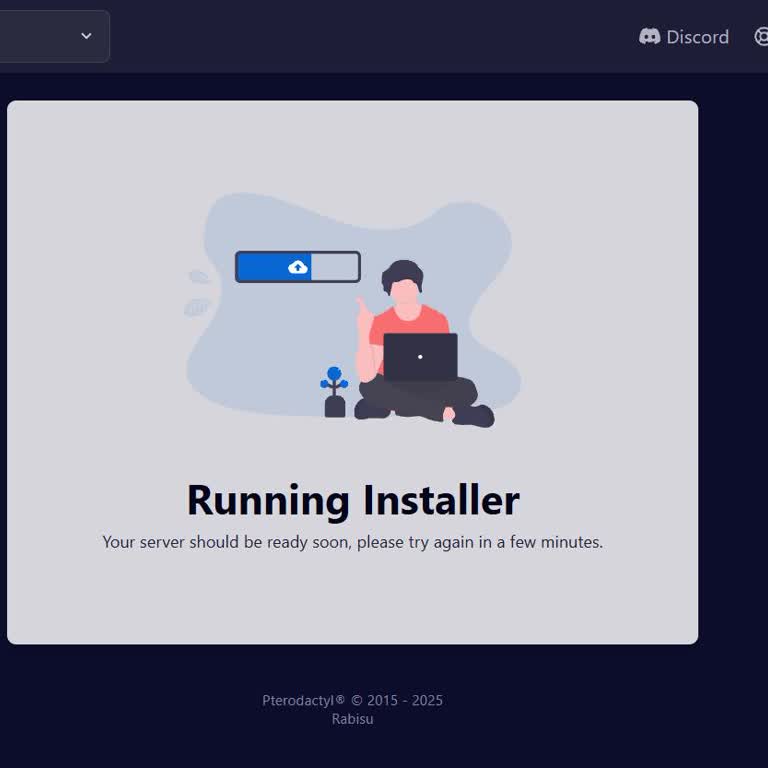Expand the server selector dropdown chevron
This screenshot has height=768, width=768.
[86, 36]
